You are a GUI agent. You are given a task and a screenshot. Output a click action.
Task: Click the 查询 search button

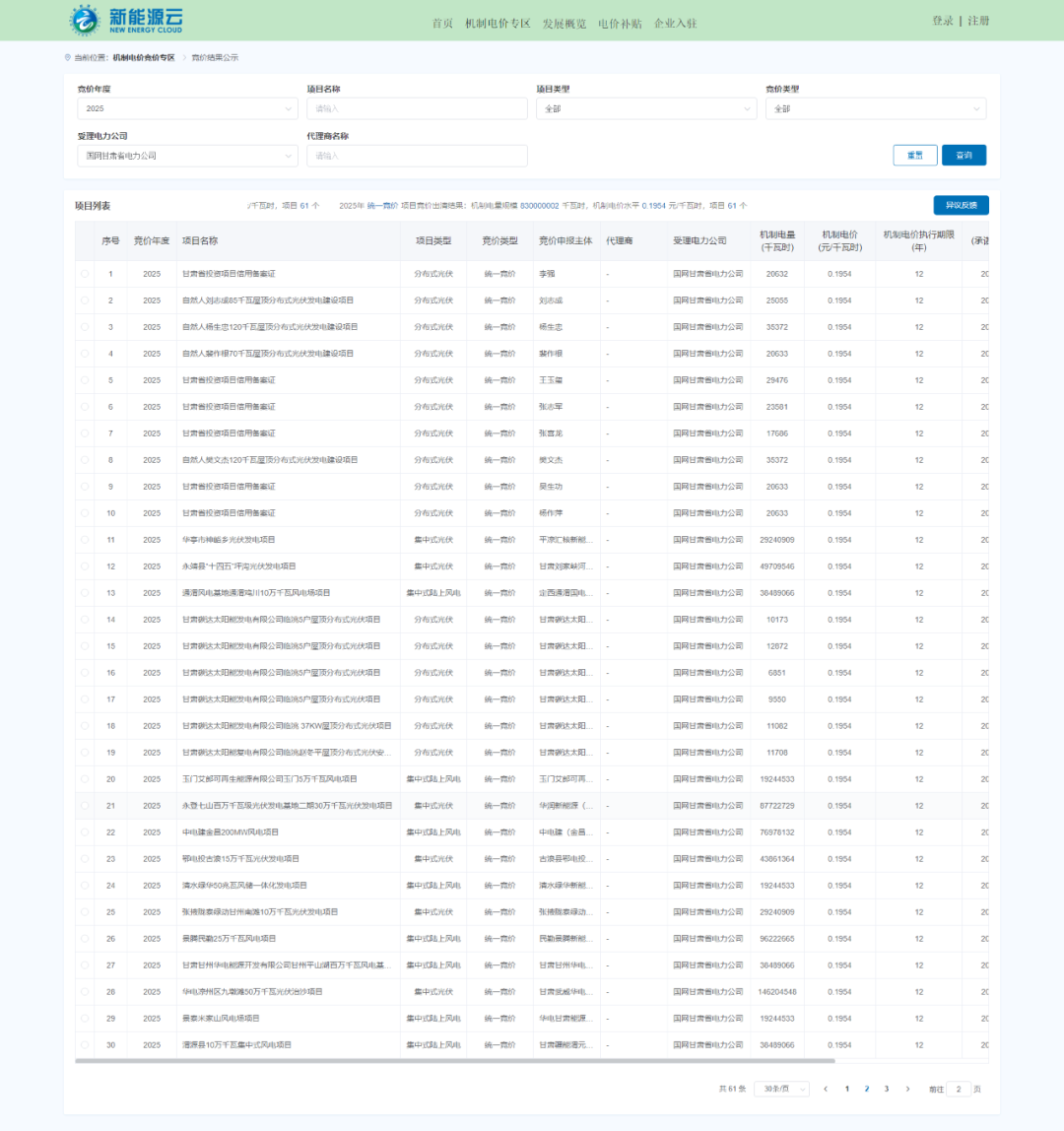pyautogui.click(x=964, y=156)
